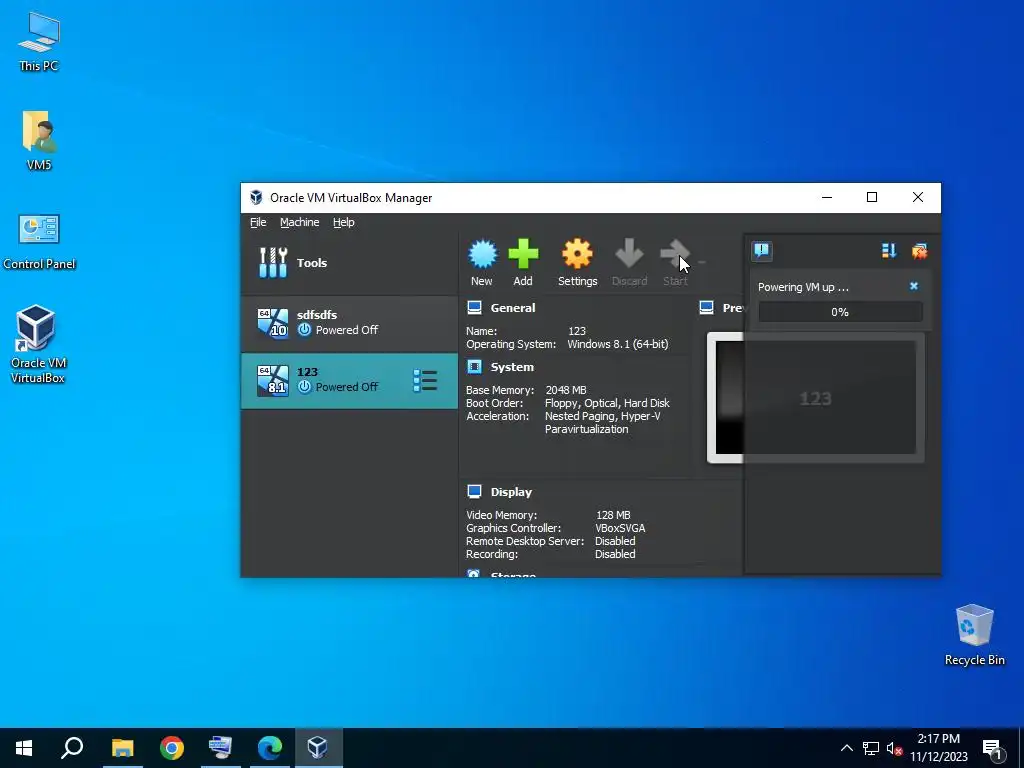Click the VirtualBox icon in the title bar
Screen dimensions: 1024x768
[x=256, y=198]
